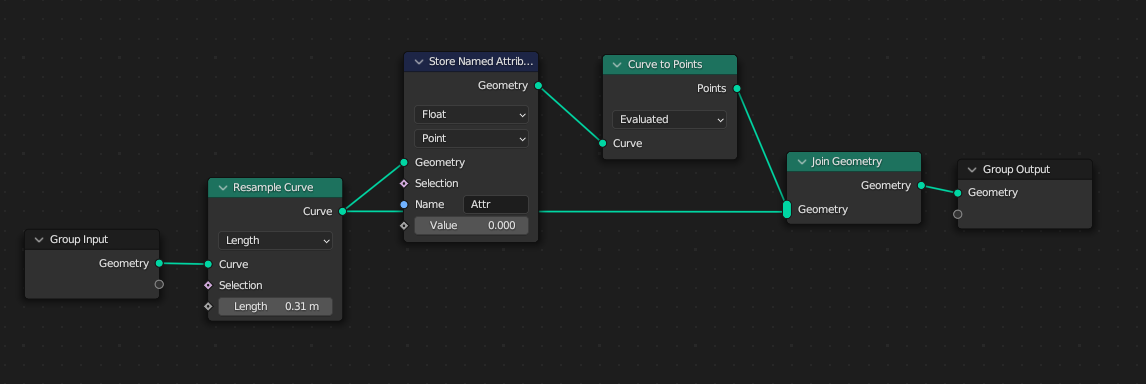Click Resample Curve's Length input socket
The image size is (1146, 384).
tap(208, 306)
